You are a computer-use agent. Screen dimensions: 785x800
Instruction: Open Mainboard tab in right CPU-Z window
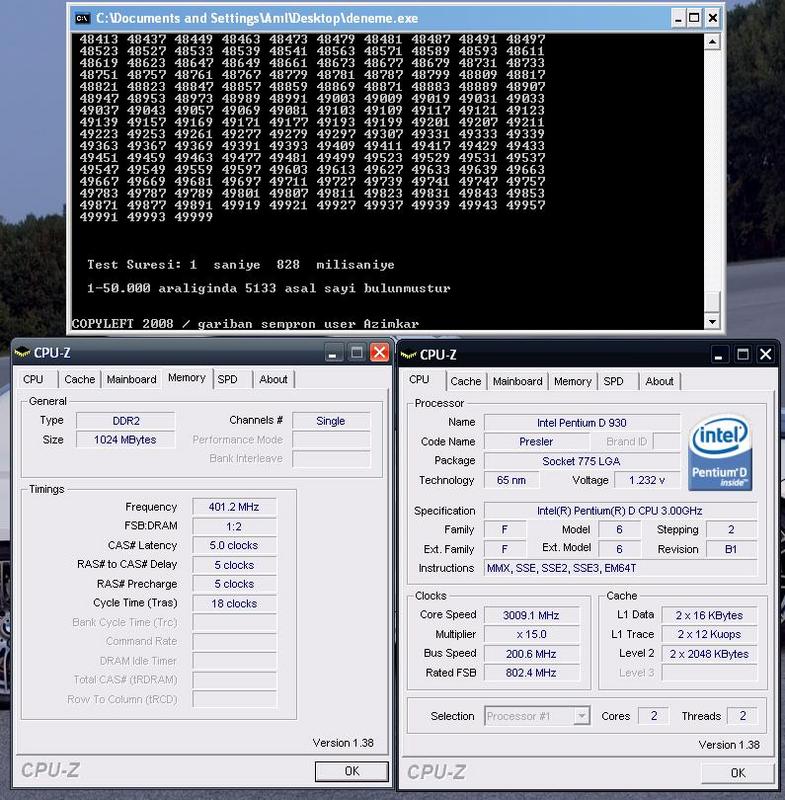(x=518, y=381)
